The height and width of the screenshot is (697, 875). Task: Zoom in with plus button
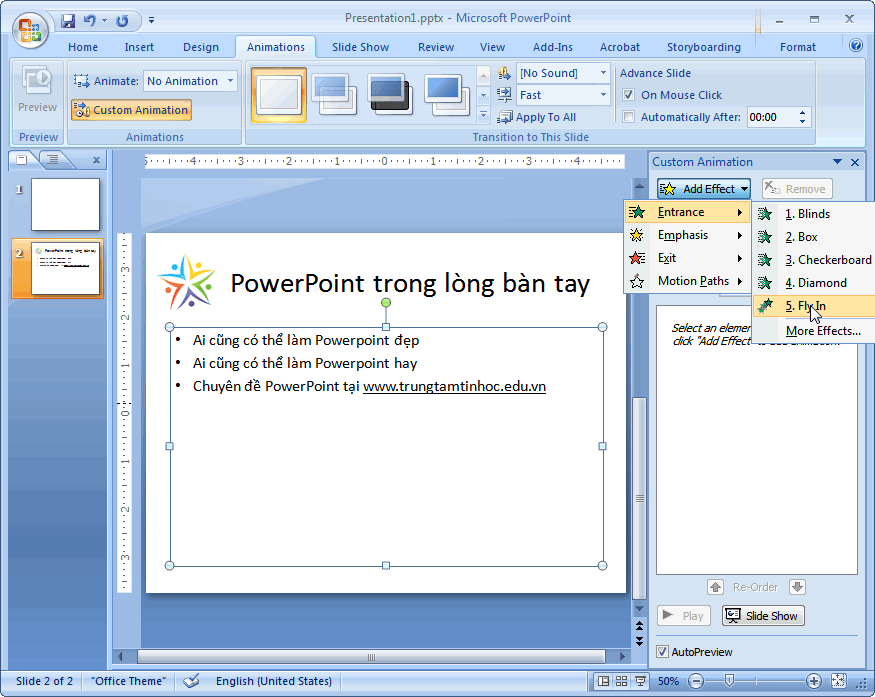click(814, 681)
